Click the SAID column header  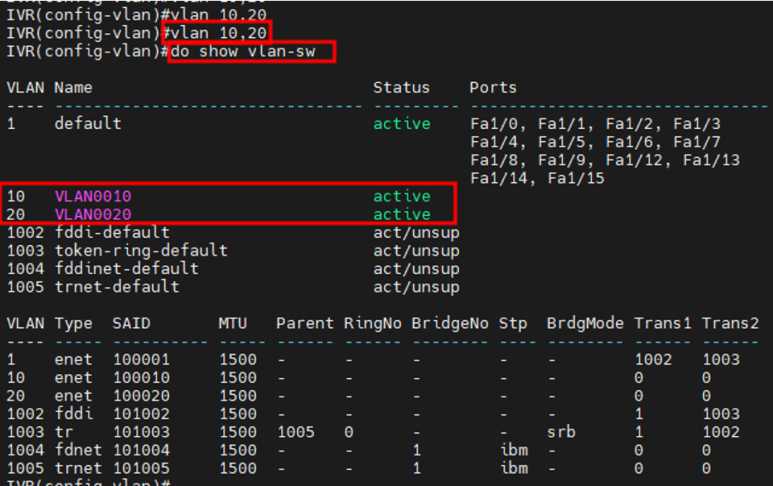click(131, 323)
